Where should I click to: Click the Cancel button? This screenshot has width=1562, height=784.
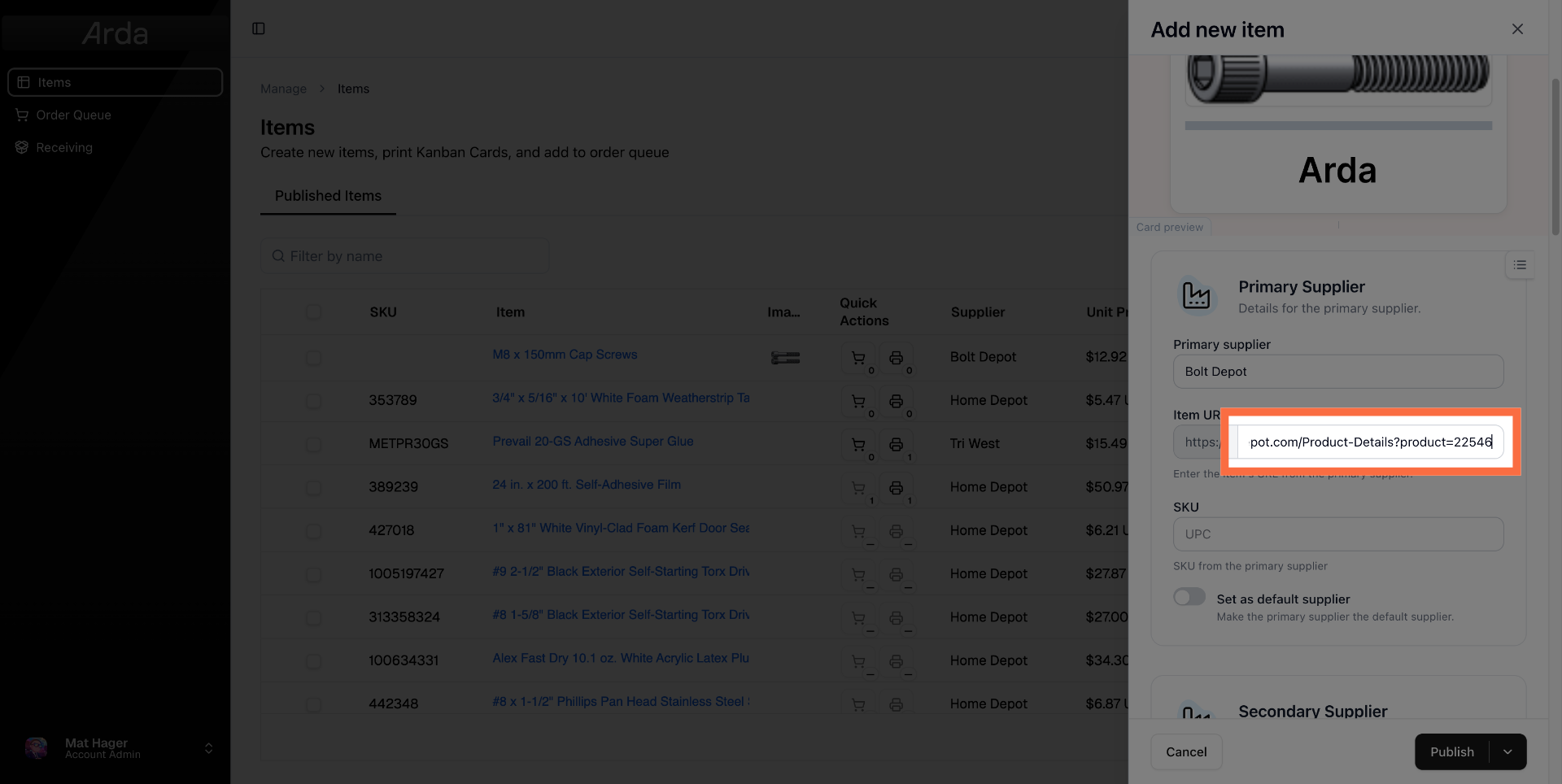tap(1186, 752)
